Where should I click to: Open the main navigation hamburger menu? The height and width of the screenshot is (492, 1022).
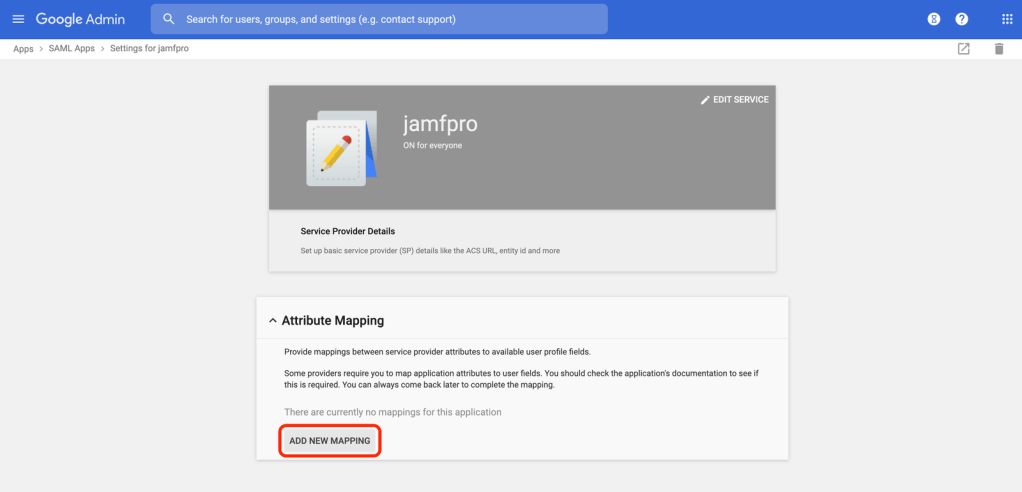(x=18, y=19)
